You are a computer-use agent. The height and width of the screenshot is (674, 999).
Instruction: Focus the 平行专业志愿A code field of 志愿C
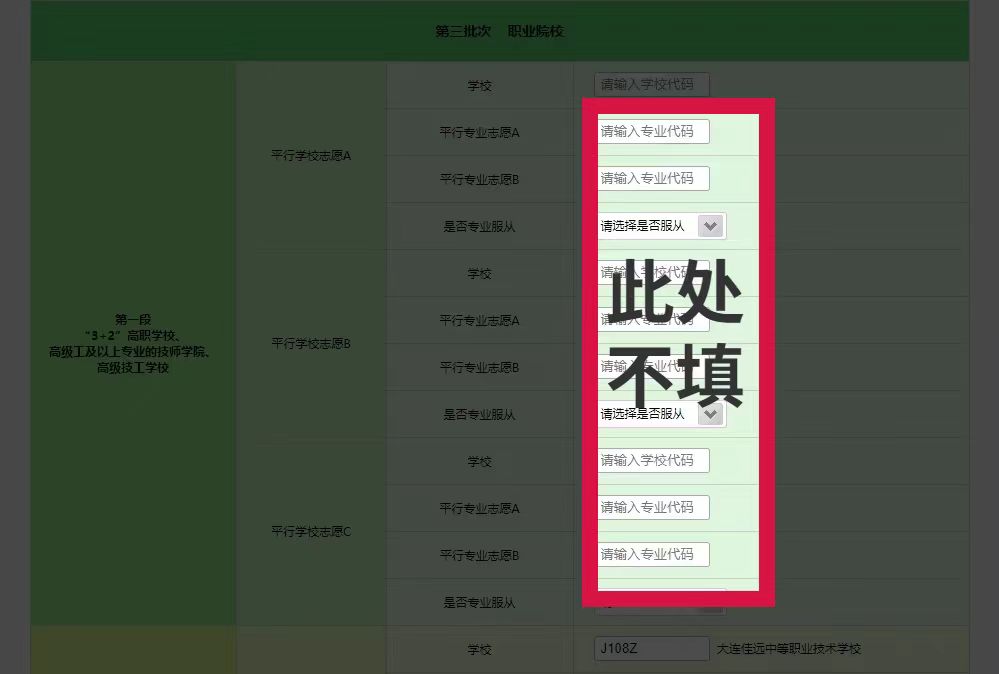[651, 508]
